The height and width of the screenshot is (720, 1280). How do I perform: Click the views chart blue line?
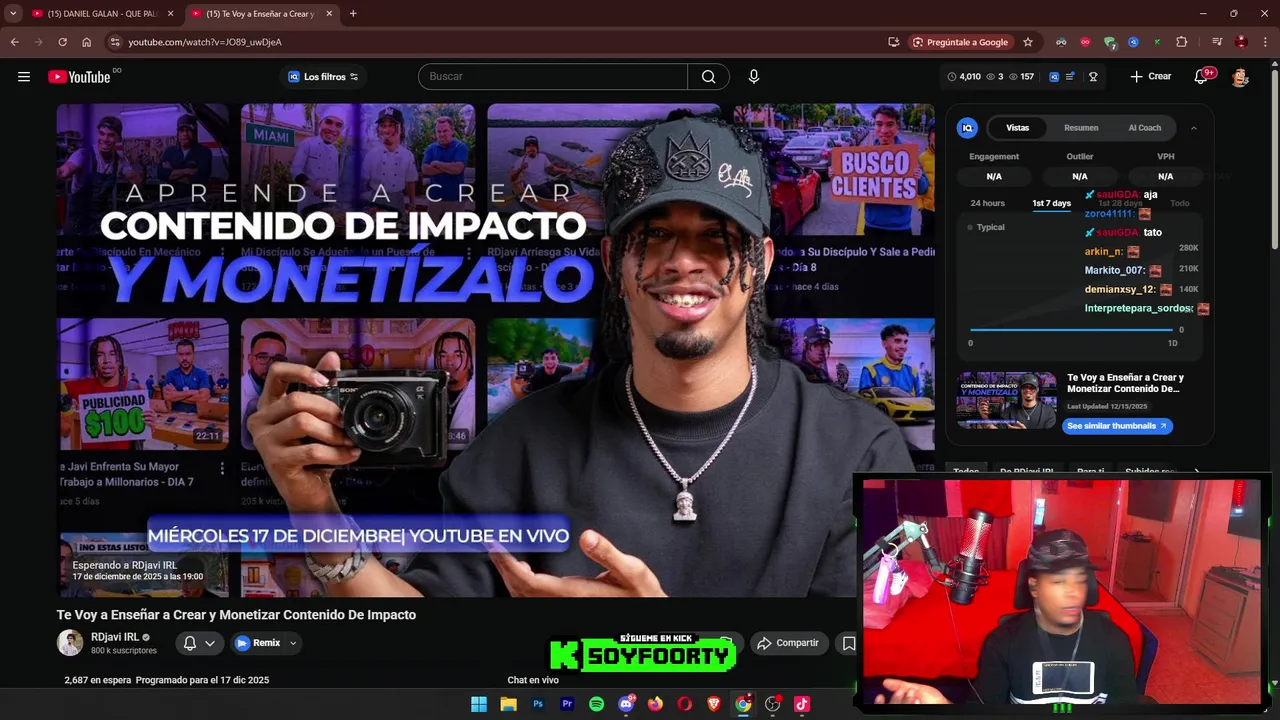coord(1073,329)
